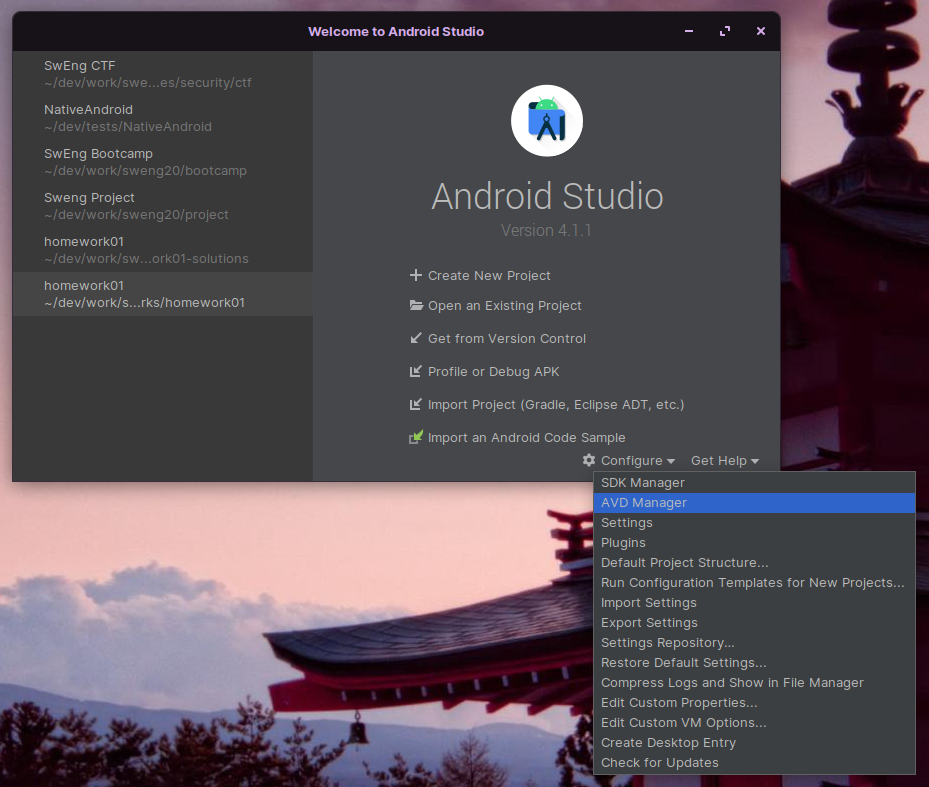Click the green icon beside Import an Android Code Sample
This screenshot has width=929, height=787.
(416, 437)
